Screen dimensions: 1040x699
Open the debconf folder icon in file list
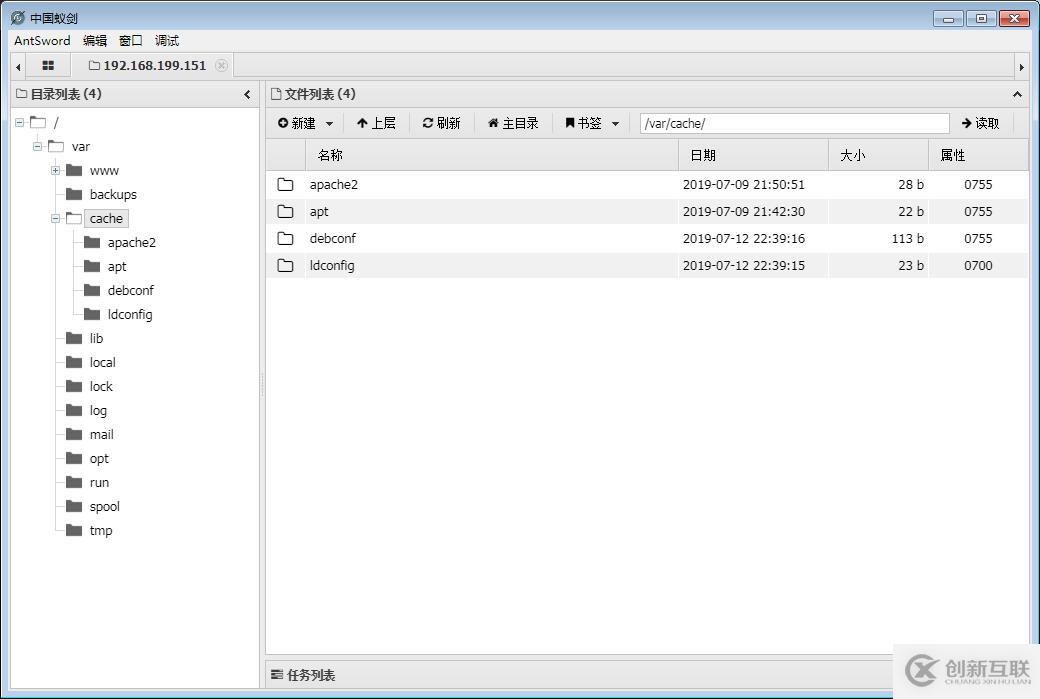pyautogui.click(x=286, y=238)
